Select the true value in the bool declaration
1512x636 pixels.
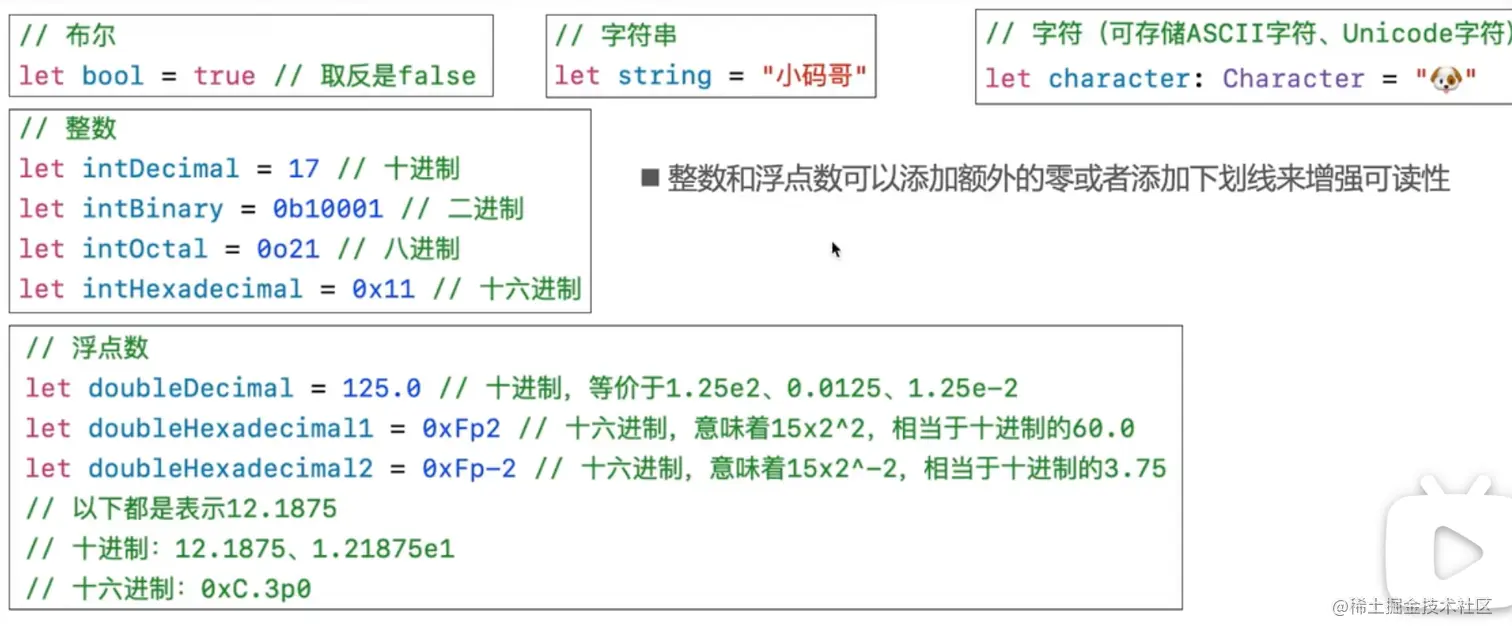(222, 76)
